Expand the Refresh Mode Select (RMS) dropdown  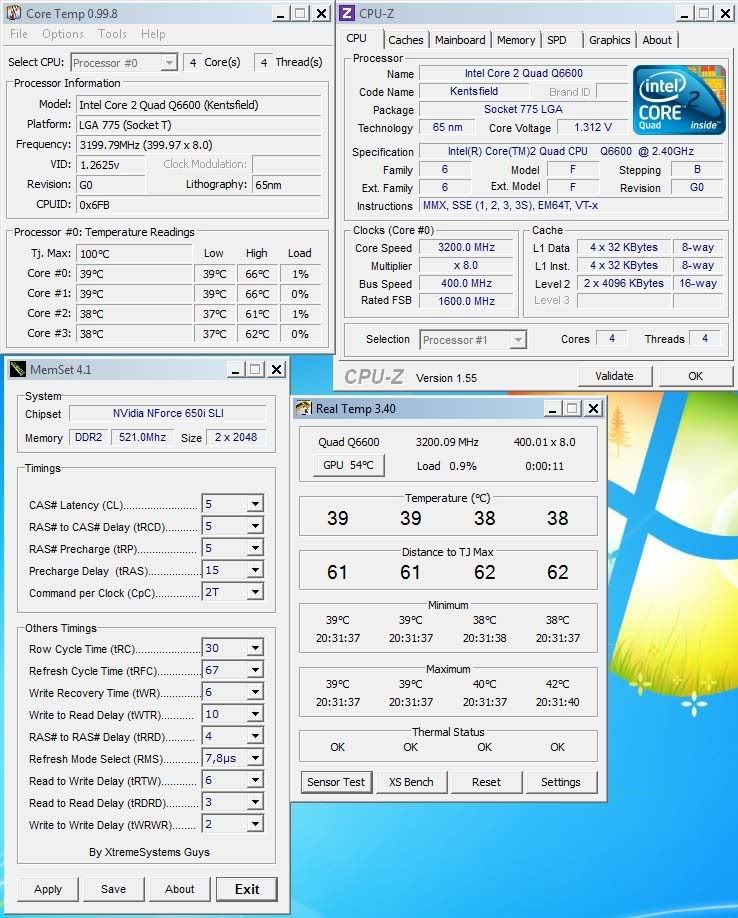click(x=255, y=758)
